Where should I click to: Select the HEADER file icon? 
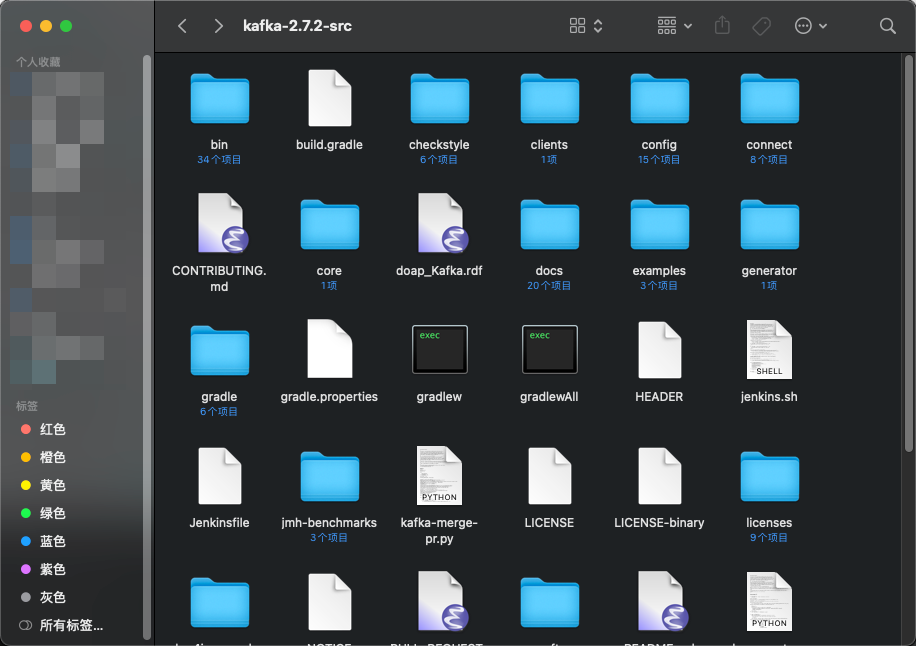pos(660,350)
